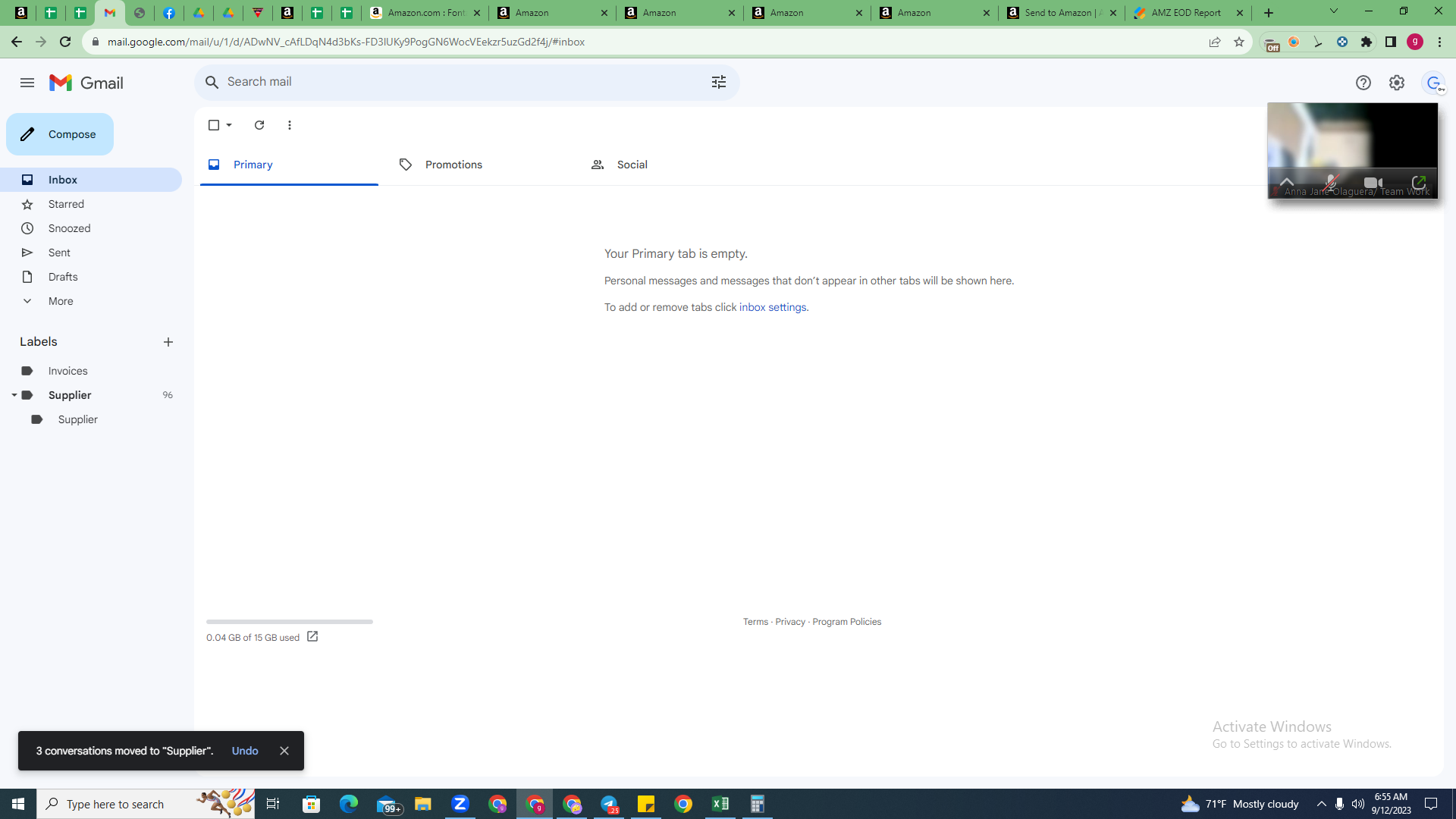Open the Privacy link
The width and height of the screenshot is (1456, 819).
pos(790,622)
